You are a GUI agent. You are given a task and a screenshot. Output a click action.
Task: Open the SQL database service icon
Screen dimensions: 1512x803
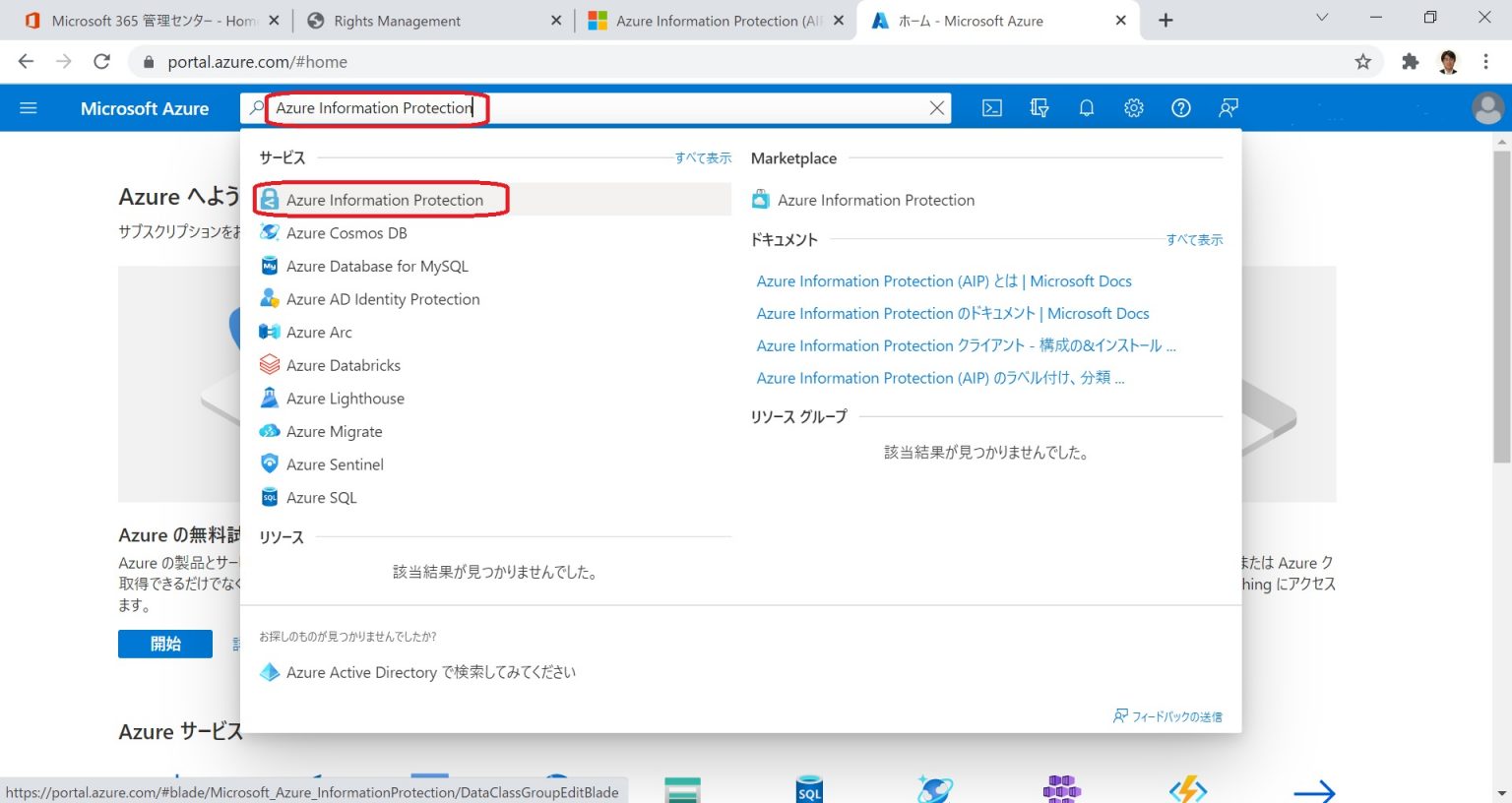[x=809, y=790]
